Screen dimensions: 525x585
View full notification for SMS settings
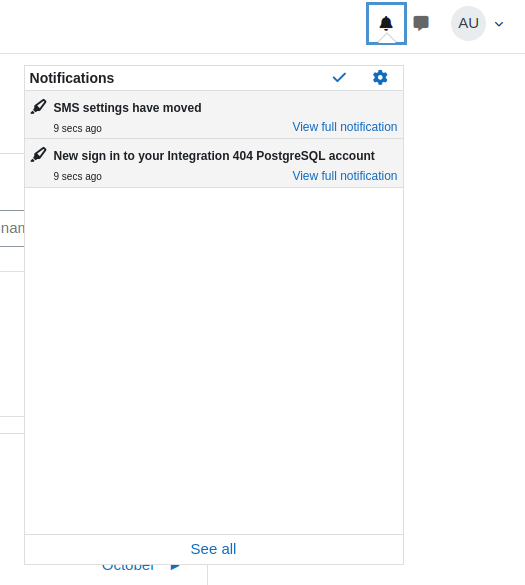344,127
